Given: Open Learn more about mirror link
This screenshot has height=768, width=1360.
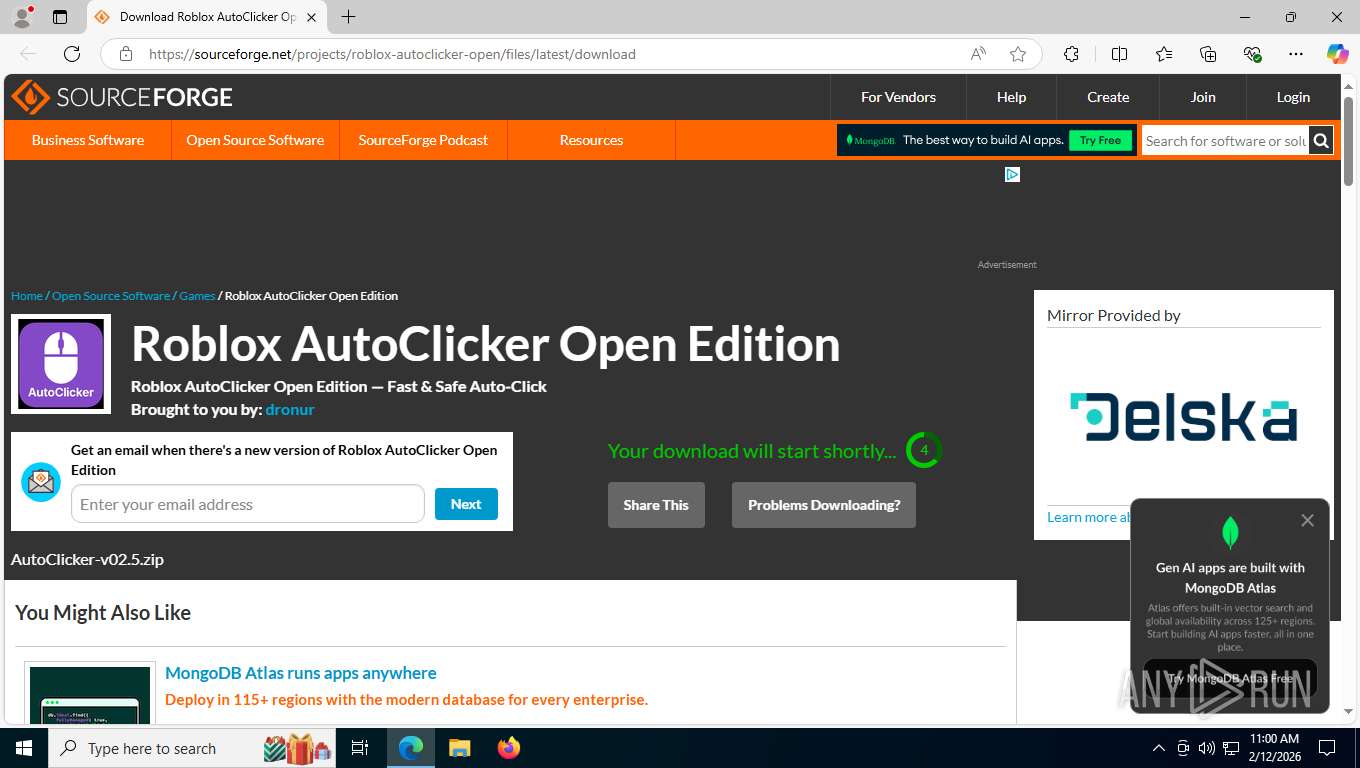Looking at the screenshot, I should click(x=1089, y=517).
